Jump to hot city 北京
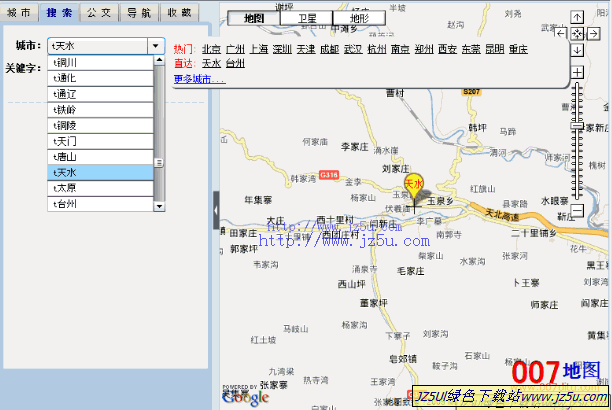 pyautogui.click(x=212, y=49)
